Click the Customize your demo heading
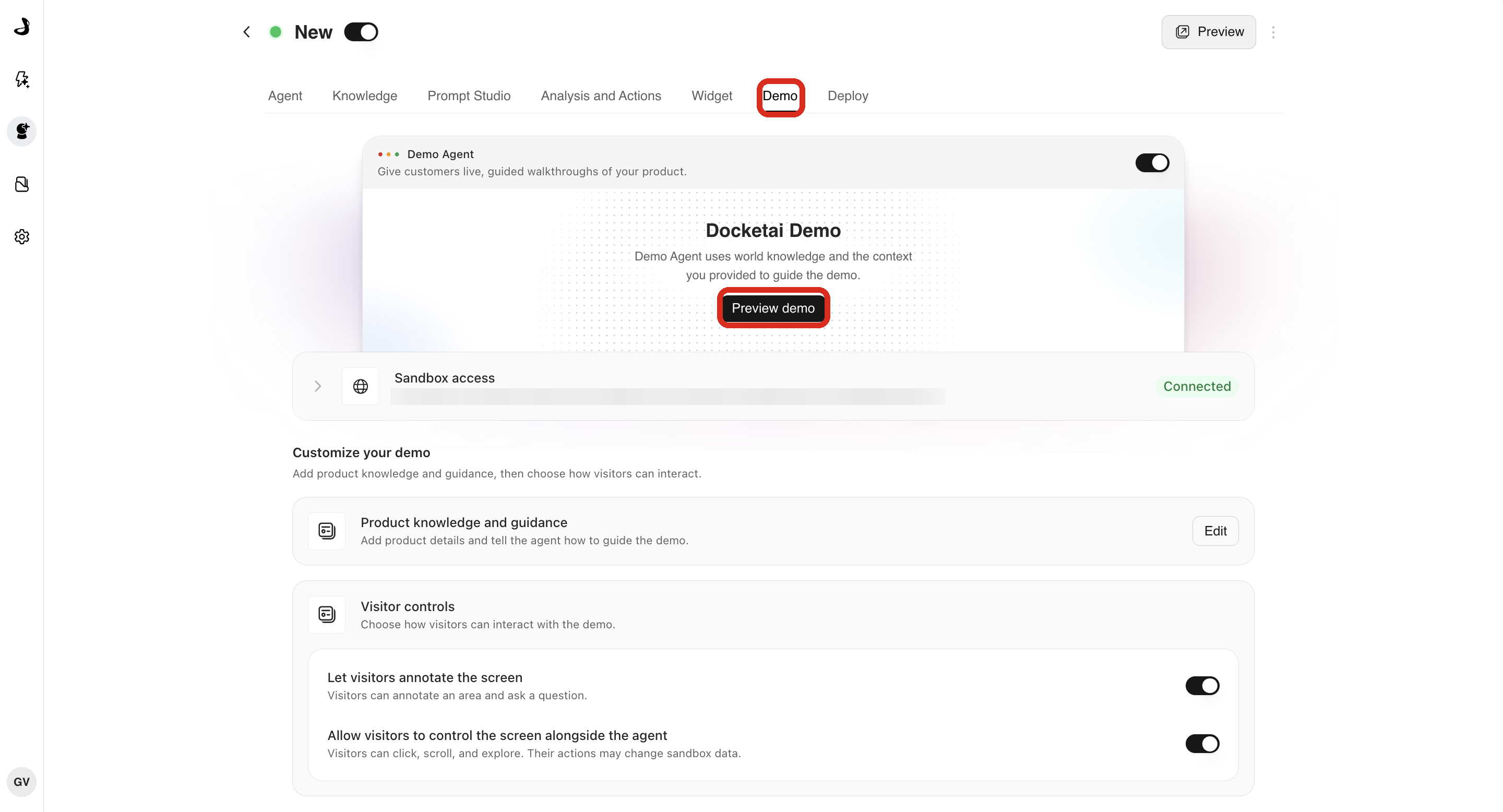Image resolution: width=1503 pixels, height=812 pixels. tap(361, 452)
